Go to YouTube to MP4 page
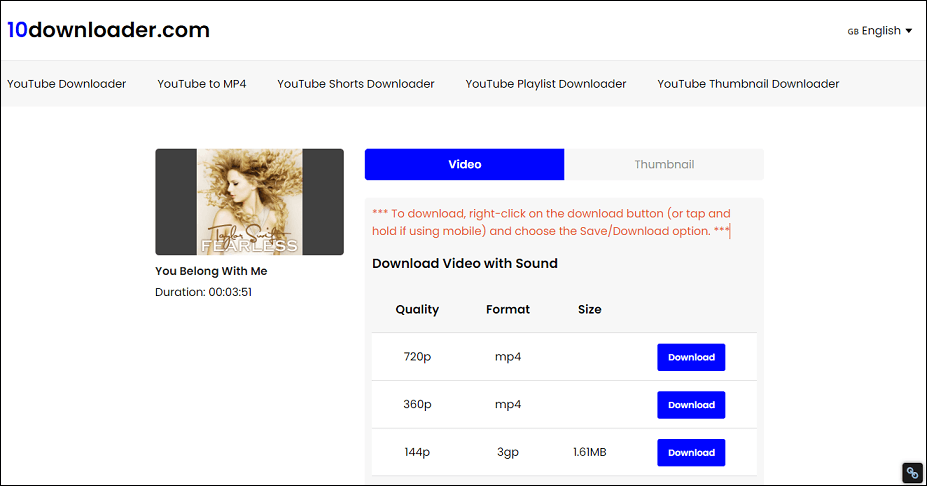This screenshot has height=486, width=927. [202, 84]
